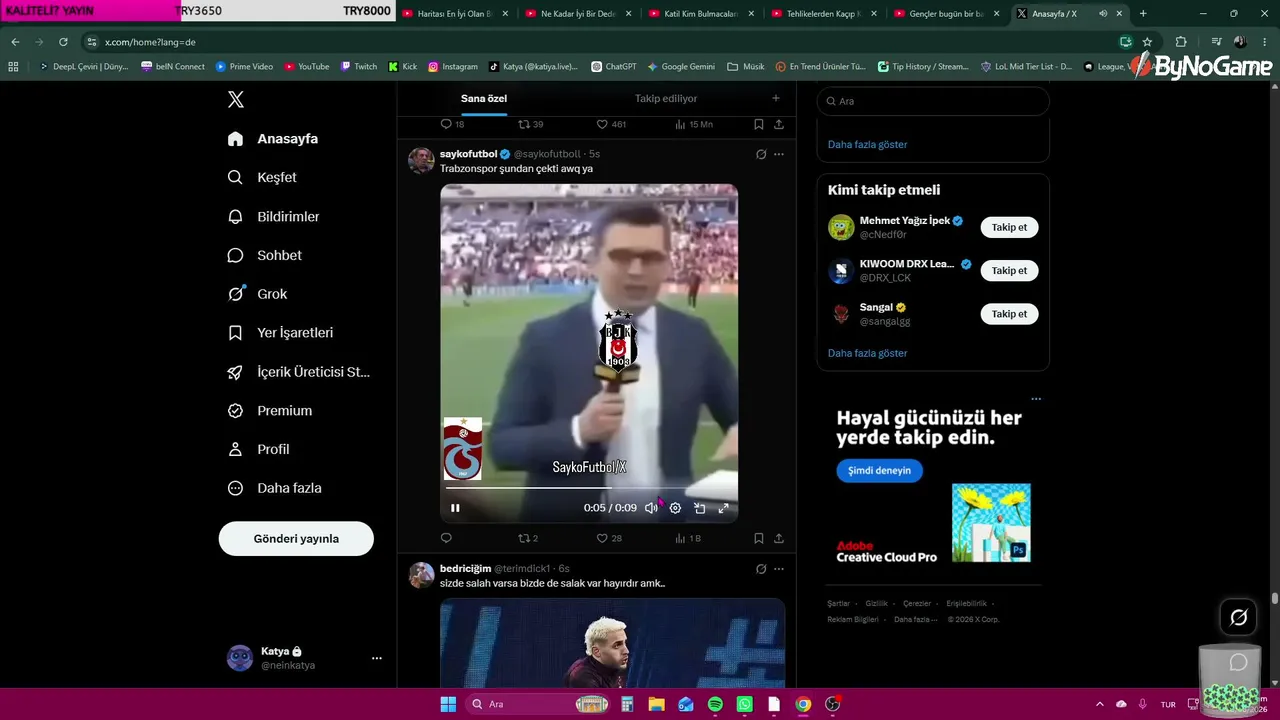Screen dimensions: 1280x720
Task: Bookmark this page with the star icon
Action: coord(1147,42)
